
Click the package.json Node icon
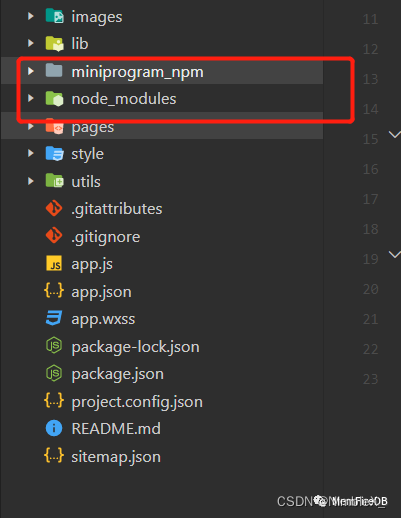[54, 373]
